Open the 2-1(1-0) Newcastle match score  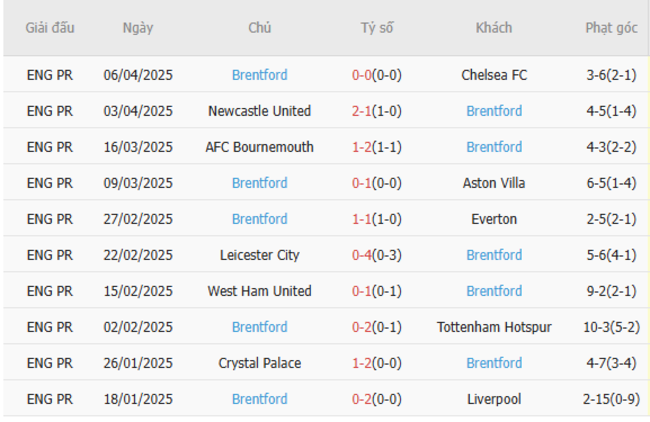(377, 111)
